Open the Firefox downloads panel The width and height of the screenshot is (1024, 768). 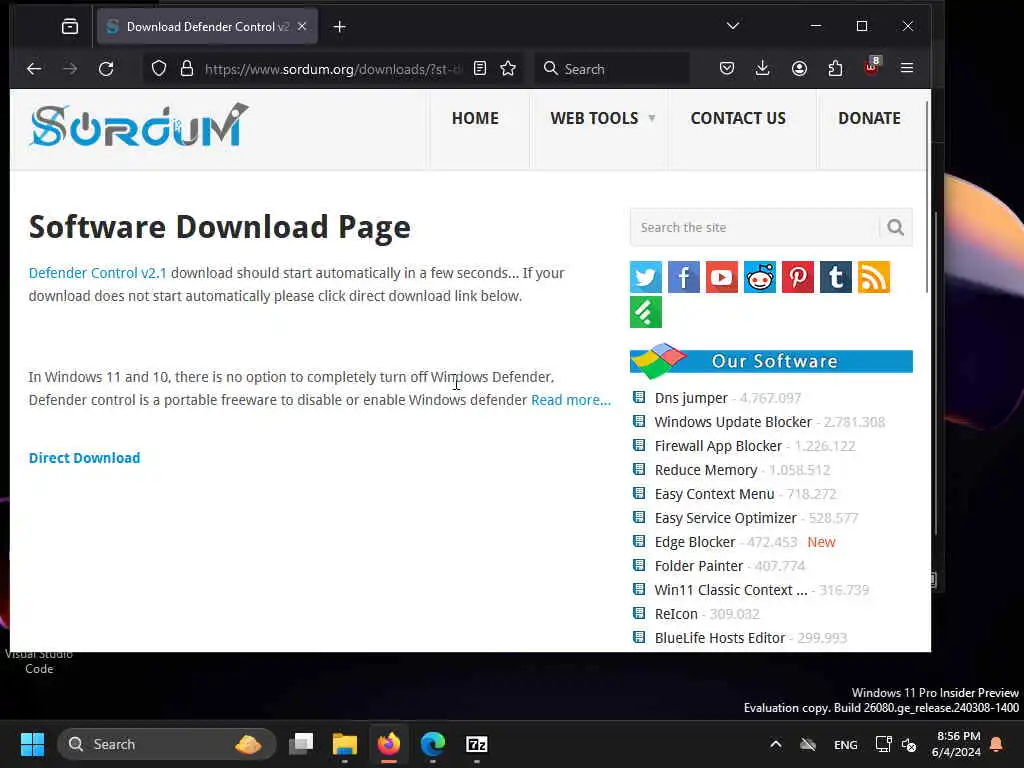tap(762, 69)
